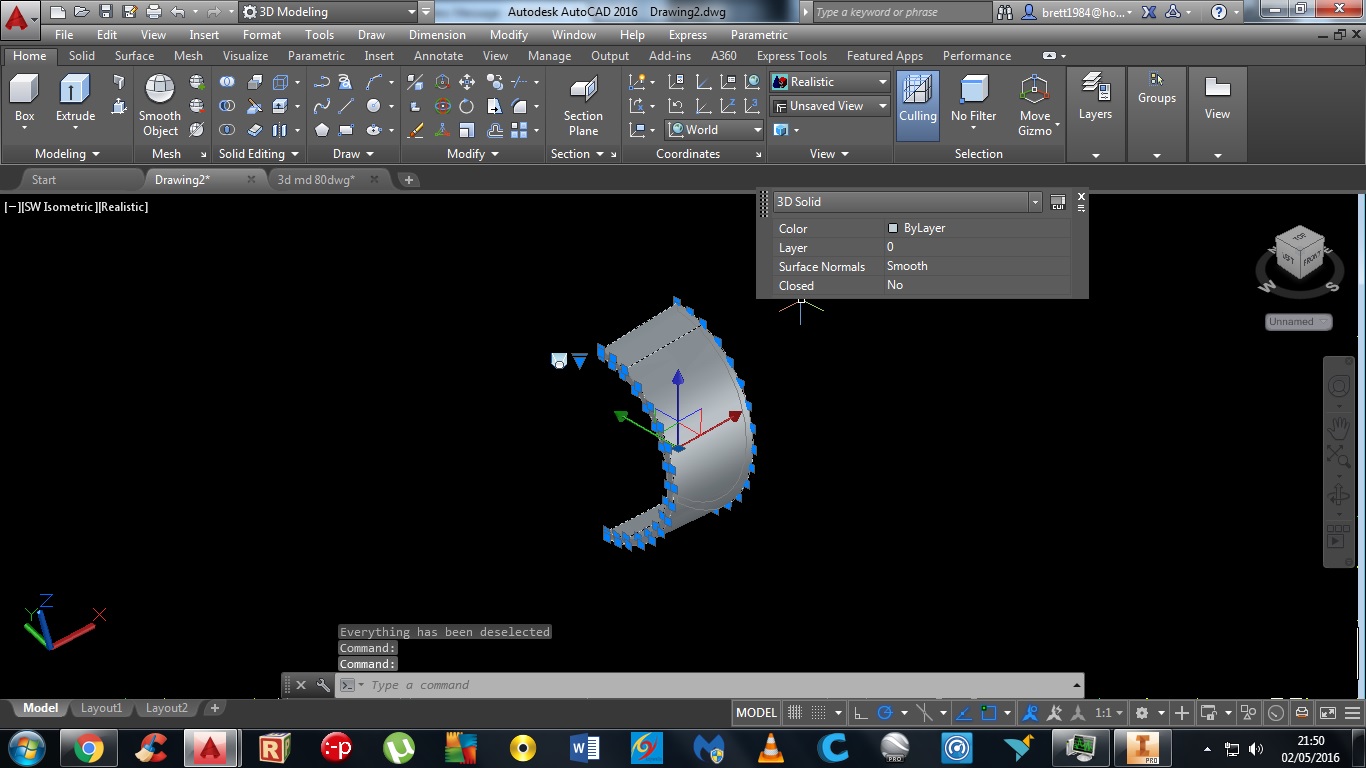Viewport: 1366px width, 768px height.
Task: Click the Layout1 tab button
Action: pos(101,707)
